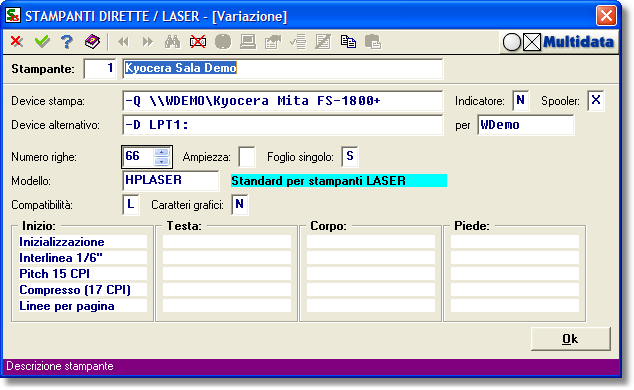
Task: Confirm with the green checkmark icon
Action: [42, 41]
